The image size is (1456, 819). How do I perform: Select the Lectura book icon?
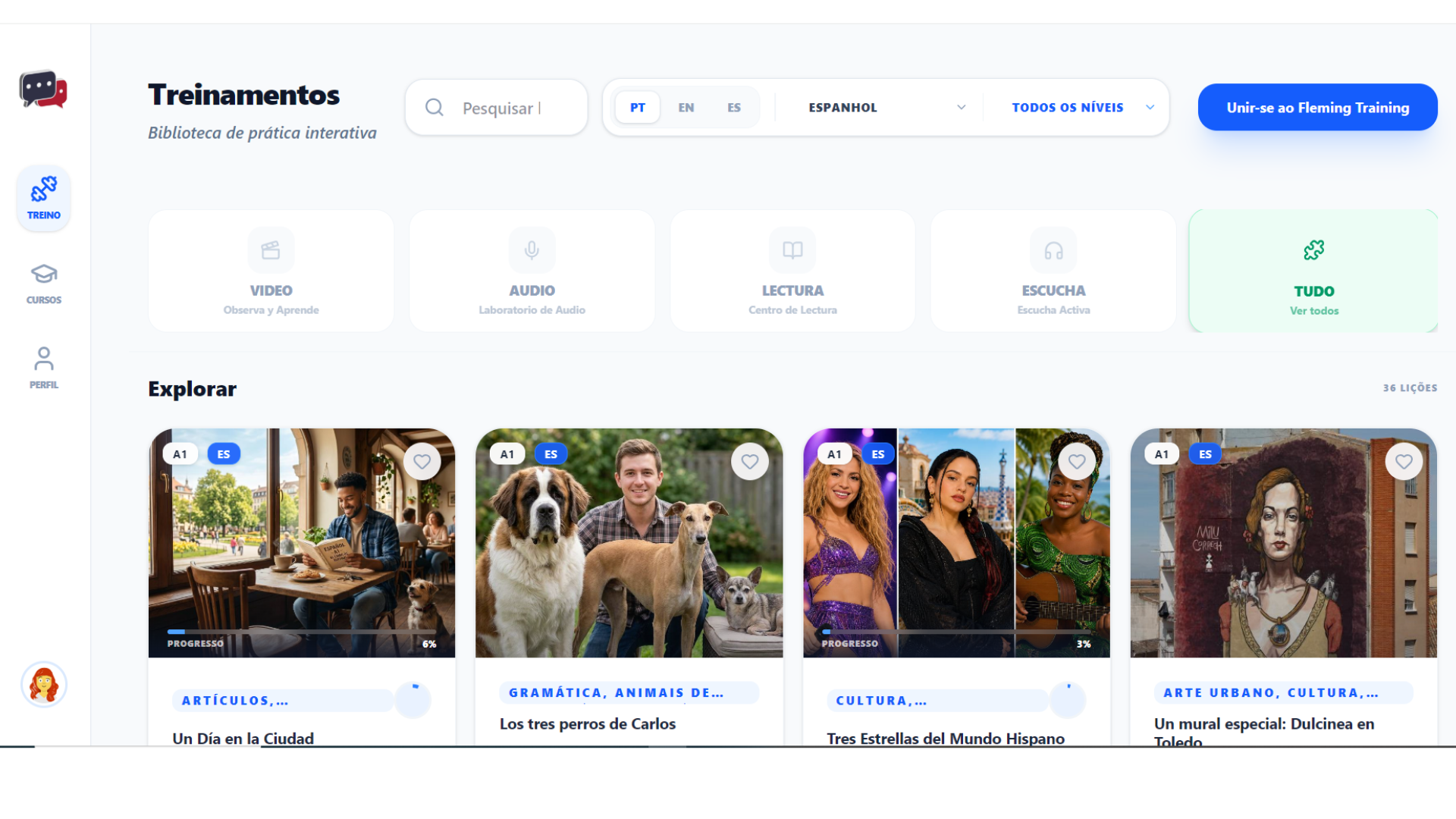coord(792,250)
